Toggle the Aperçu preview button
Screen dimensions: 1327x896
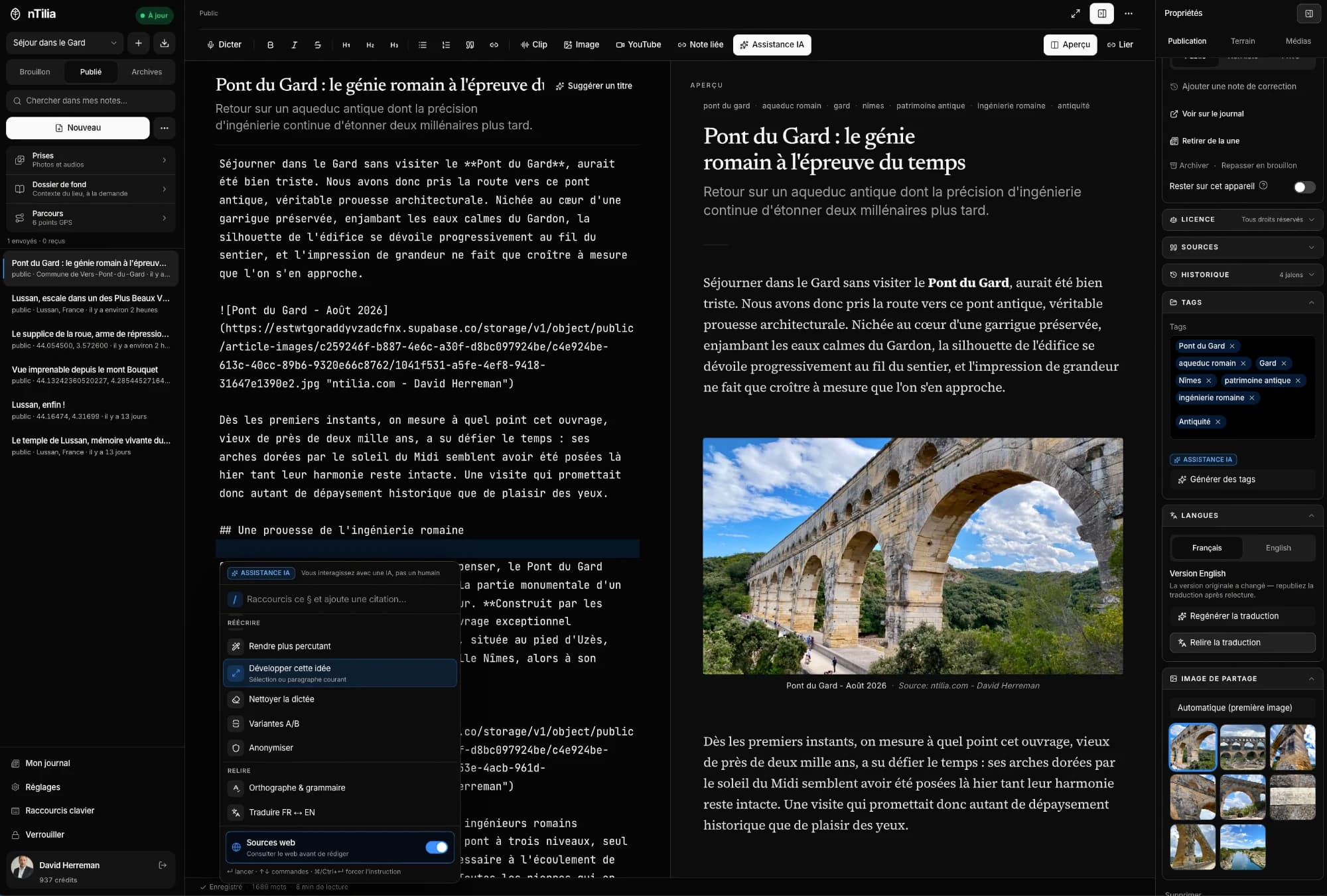coord(1070,44)
